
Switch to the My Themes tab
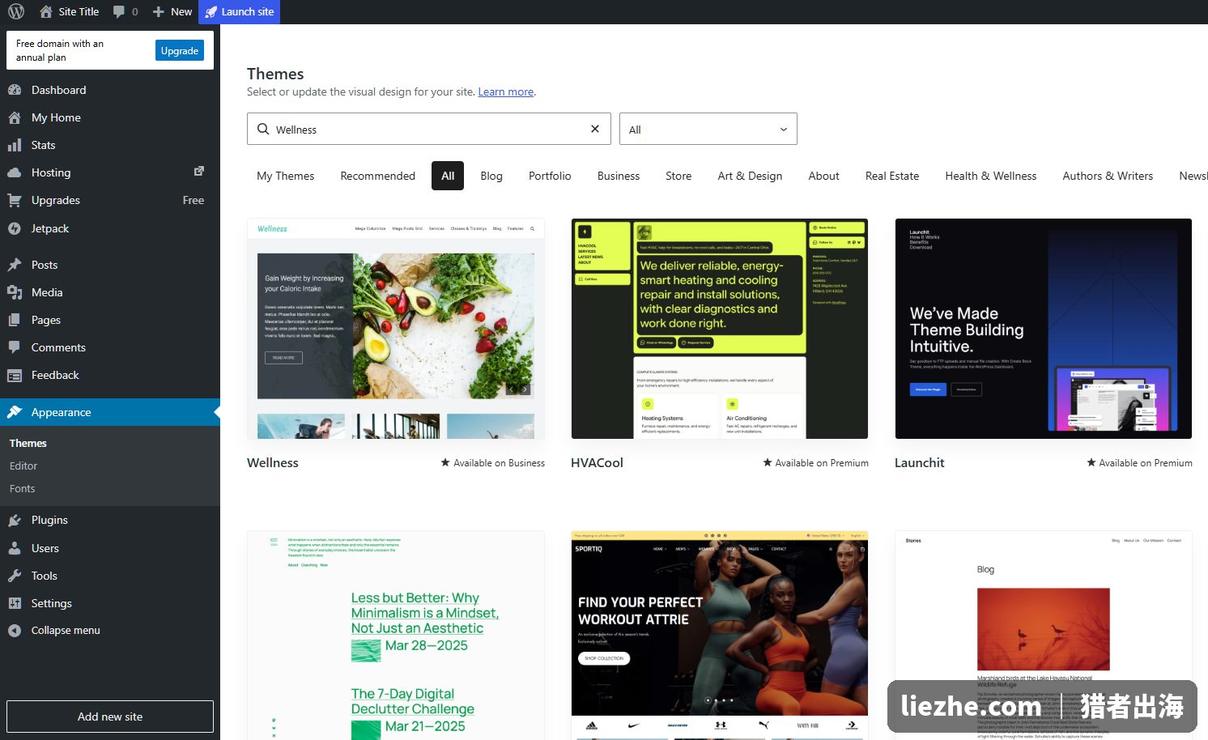(x=285, y=176)
